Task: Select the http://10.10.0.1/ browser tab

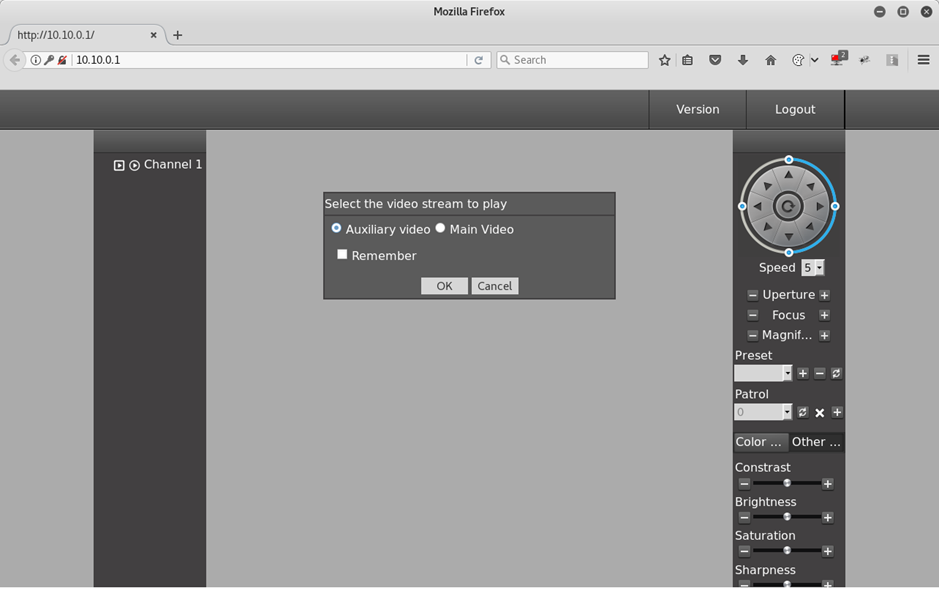Action: 84,35
